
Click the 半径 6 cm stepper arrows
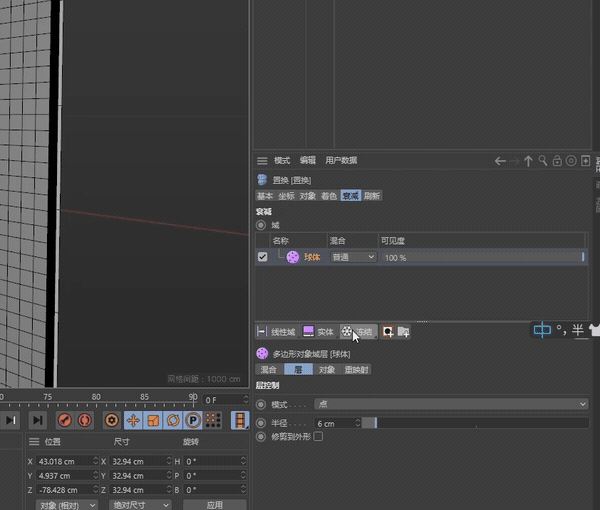pos(358,423)
